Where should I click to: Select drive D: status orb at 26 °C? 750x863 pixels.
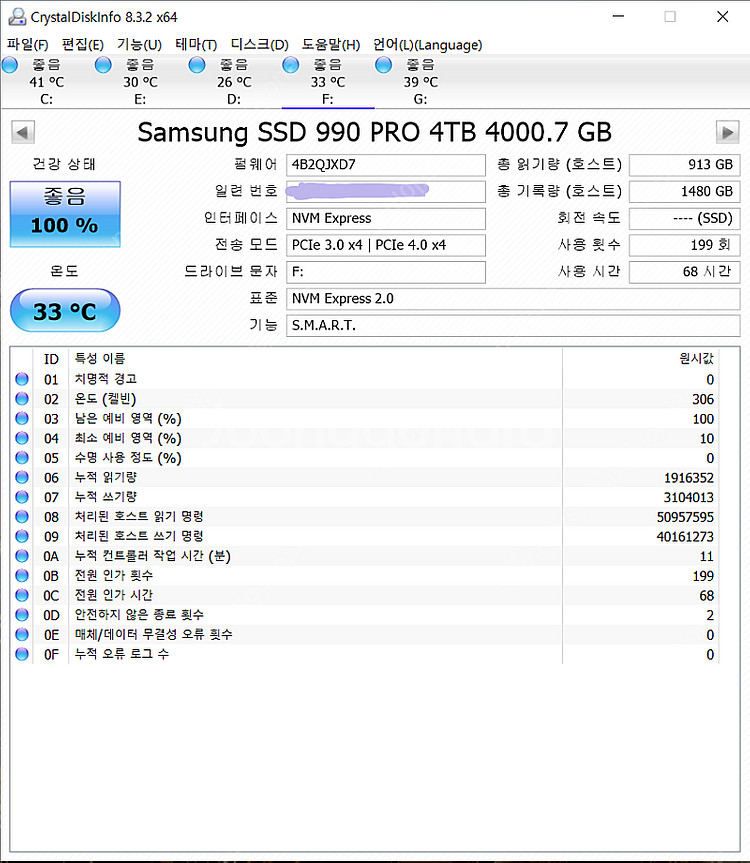196,65
